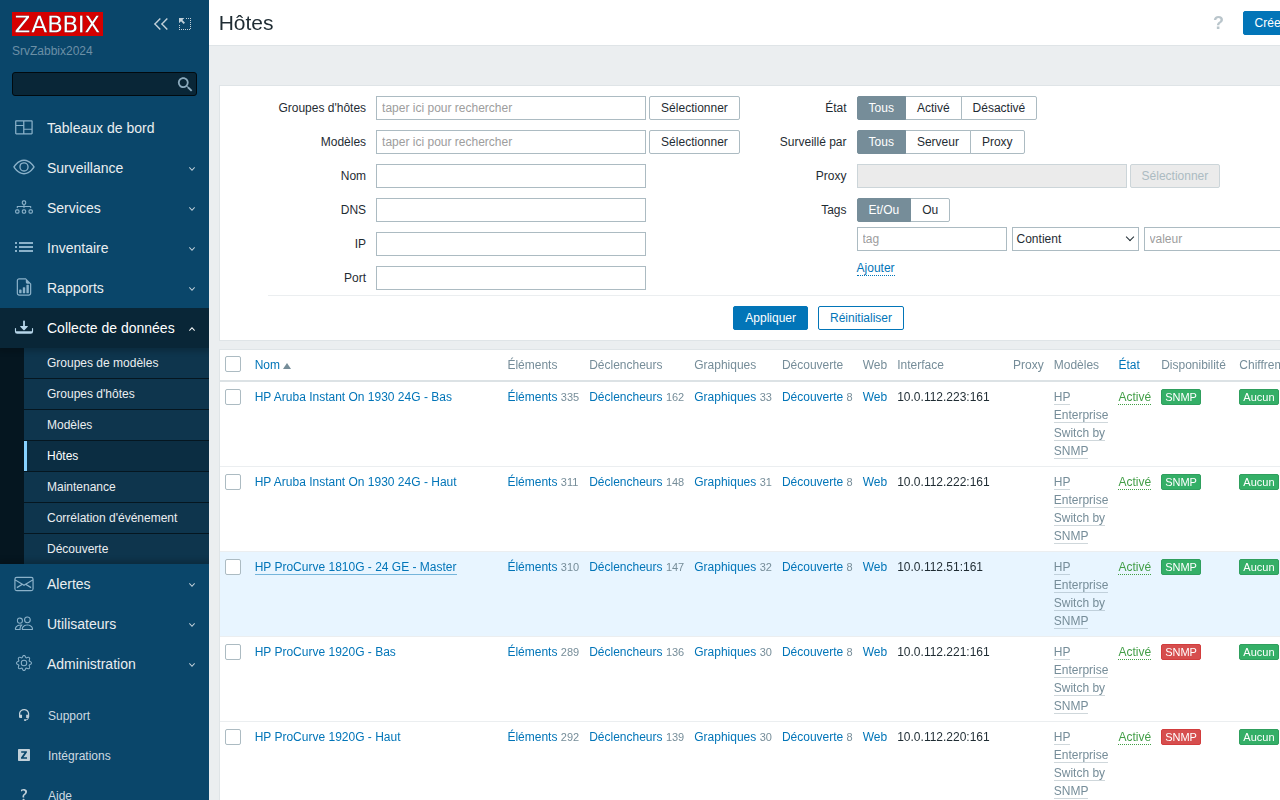Click the Support headset icon

click(24, 716)
